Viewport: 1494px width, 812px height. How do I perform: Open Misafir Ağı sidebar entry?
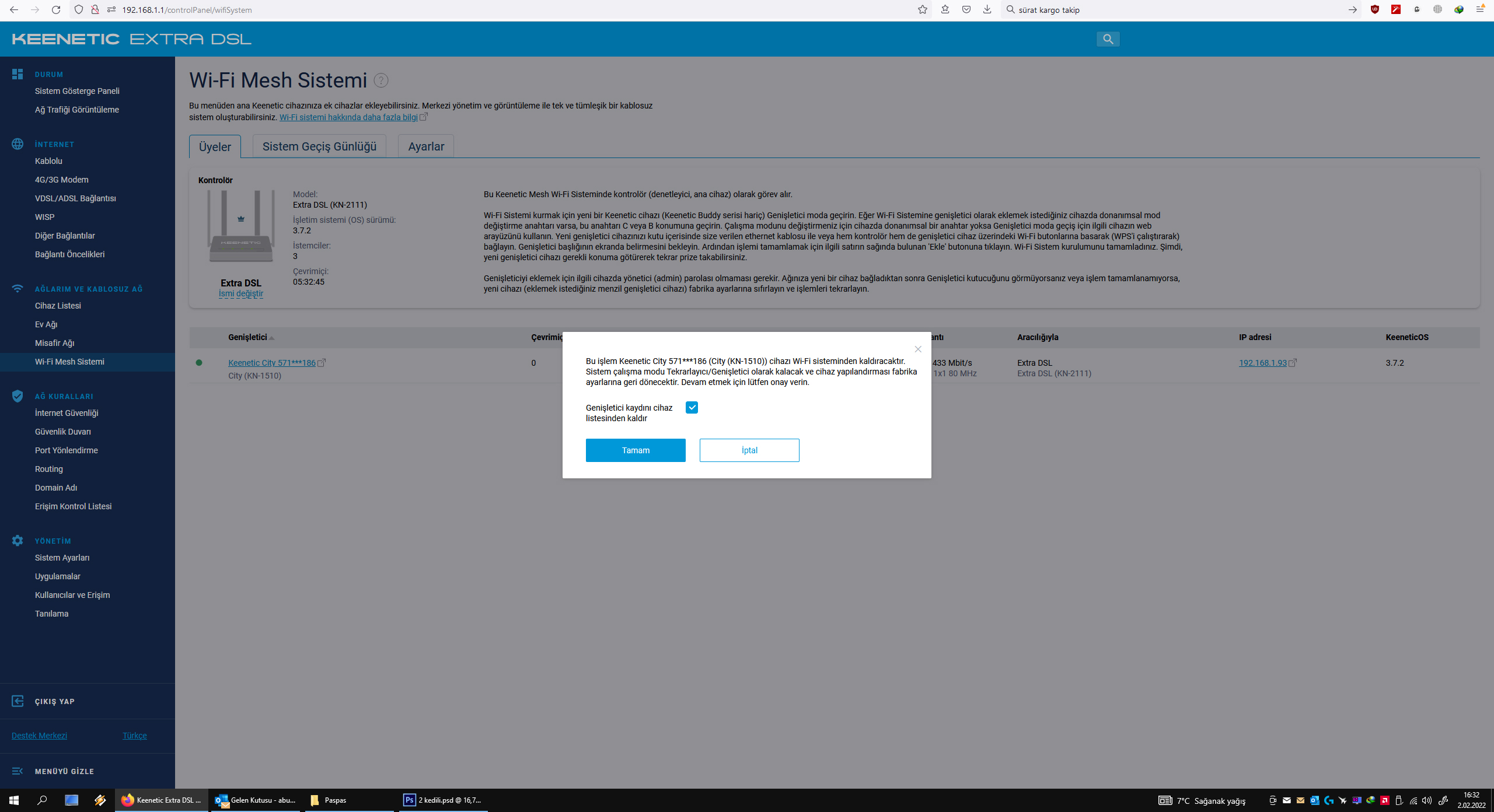coord(54,343)
